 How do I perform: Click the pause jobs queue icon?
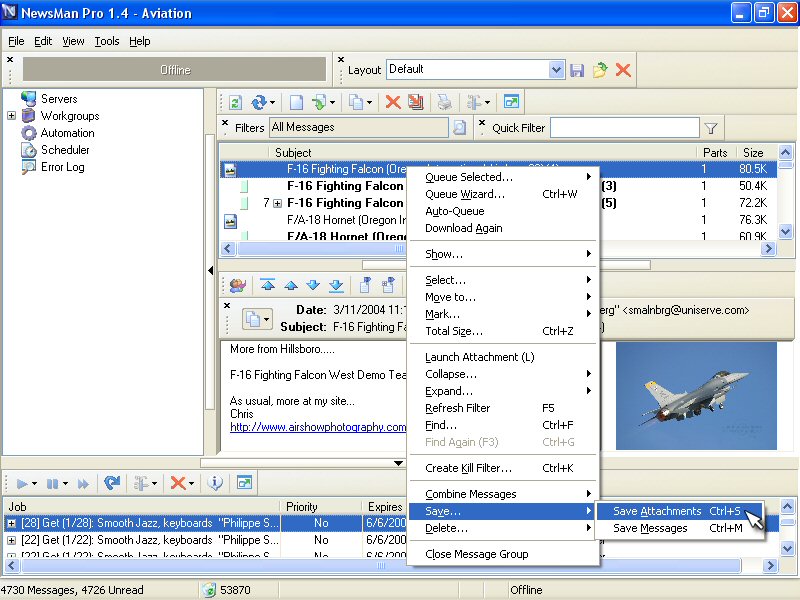(52, 483)
